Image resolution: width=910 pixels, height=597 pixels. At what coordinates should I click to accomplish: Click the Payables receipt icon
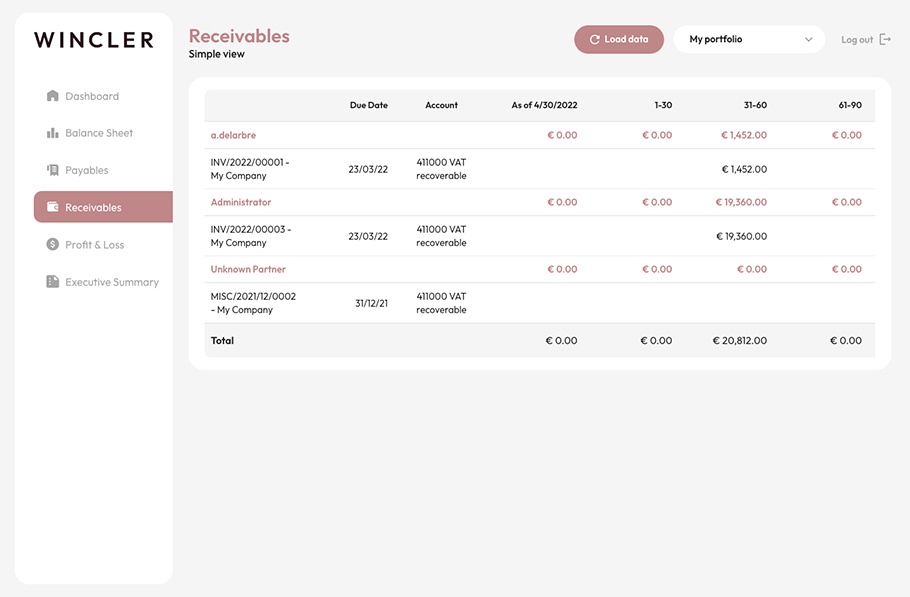[x=52, y=170]
